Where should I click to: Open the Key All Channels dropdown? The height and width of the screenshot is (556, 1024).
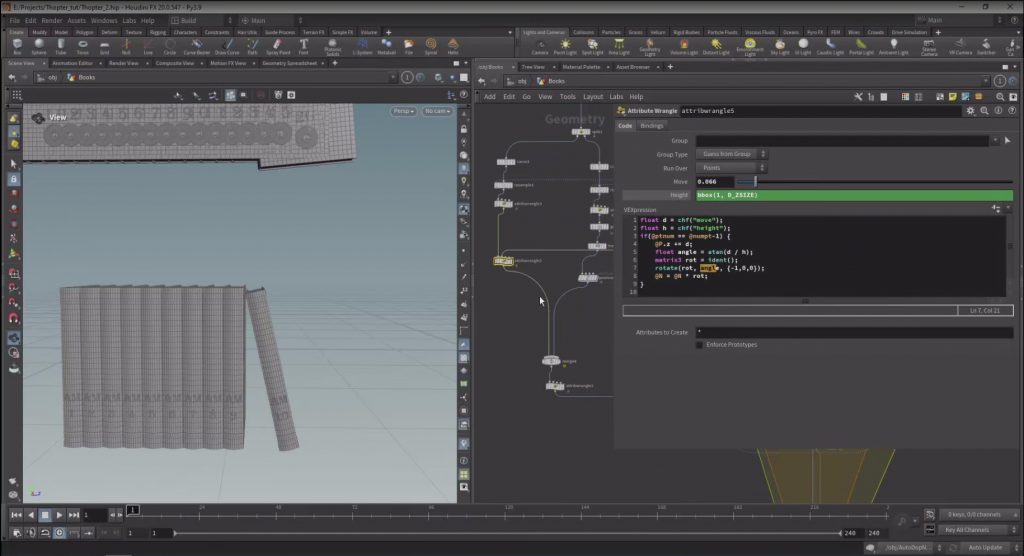[x=978, y=530]
